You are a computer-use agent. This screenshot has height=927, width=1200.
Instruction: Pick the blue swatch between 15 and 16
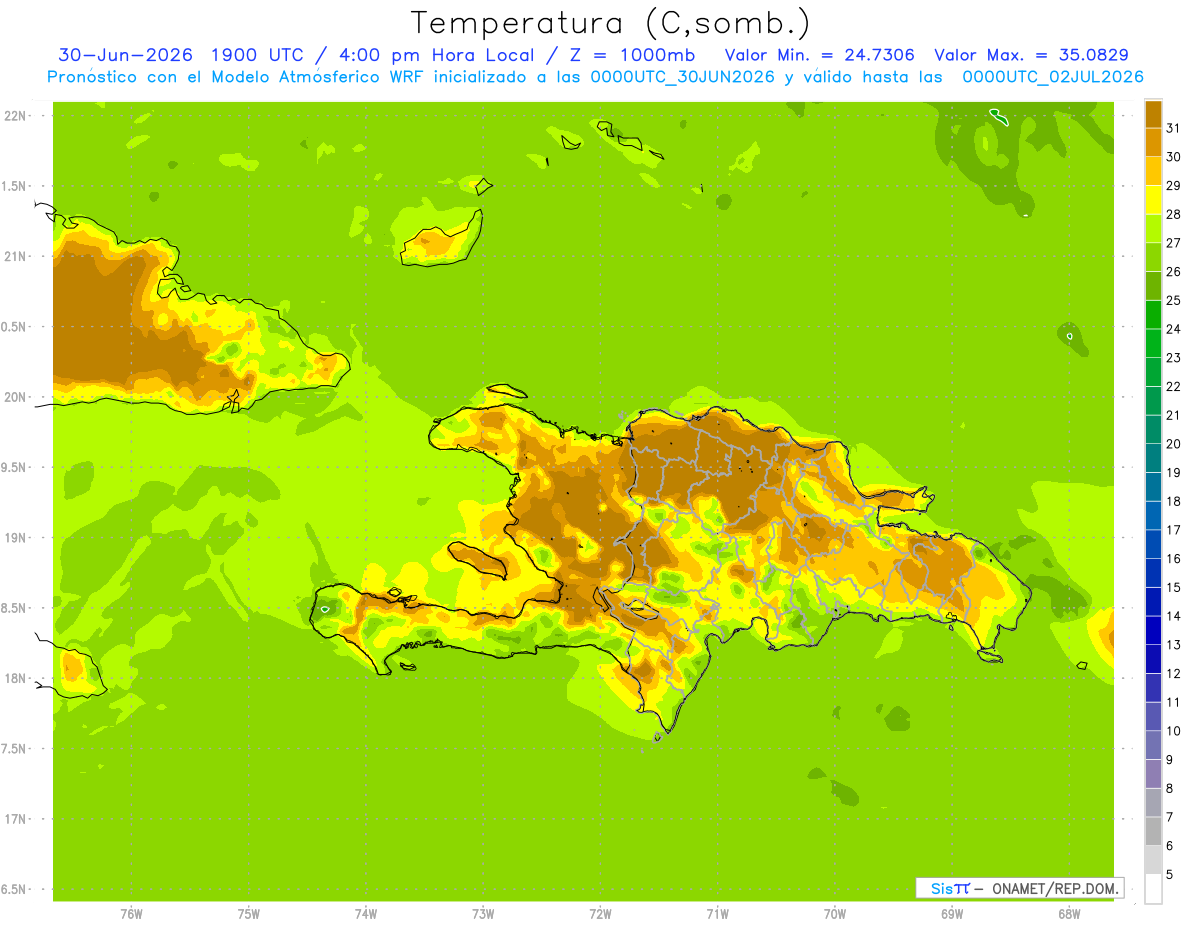(1153, 573)
